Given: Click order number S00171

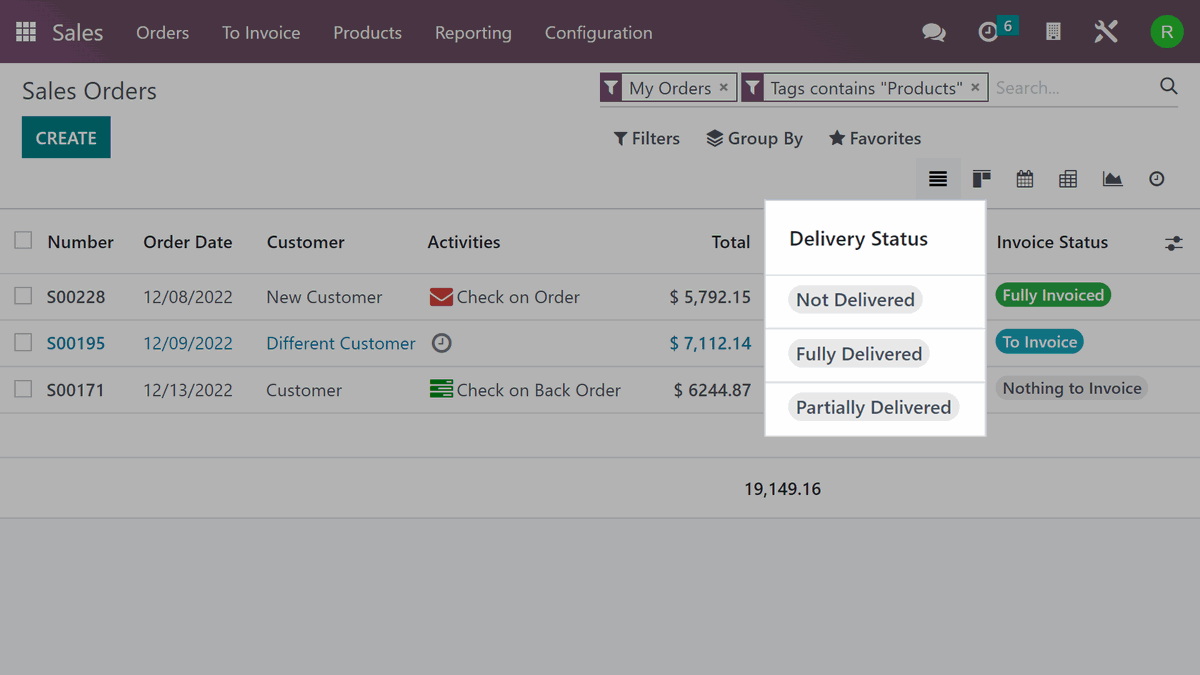Looking at the screenshot, I should (x=76, y=390).
